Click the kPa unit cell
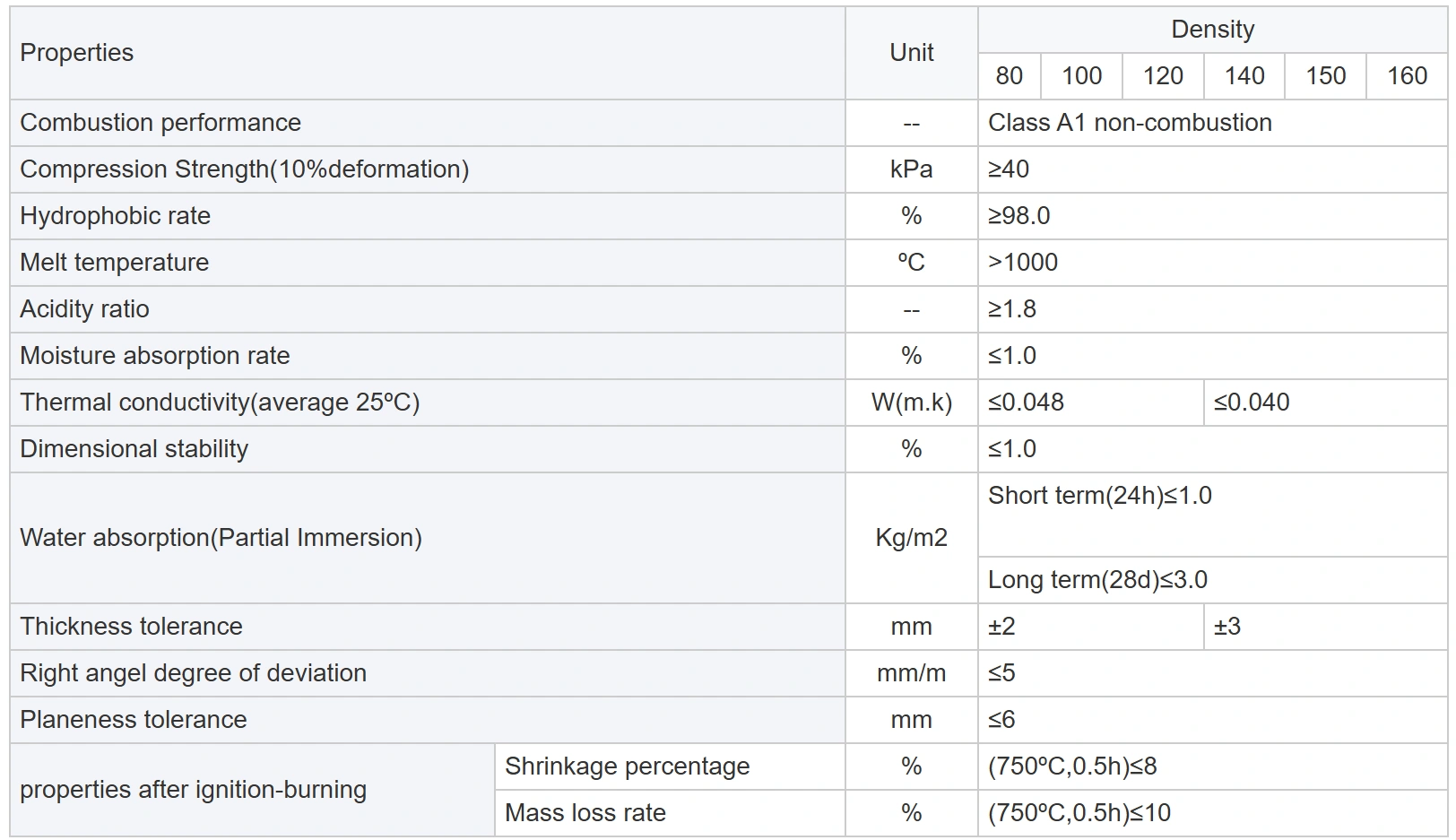 [x=911, y=169]
